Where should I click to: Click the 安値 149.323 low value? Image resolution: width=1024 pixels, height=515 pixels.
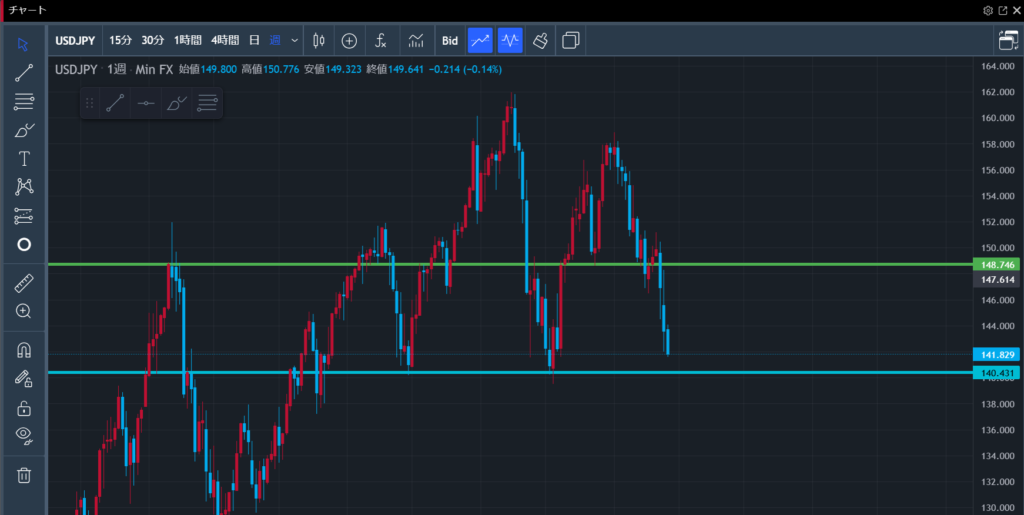[x=332, y=69]
